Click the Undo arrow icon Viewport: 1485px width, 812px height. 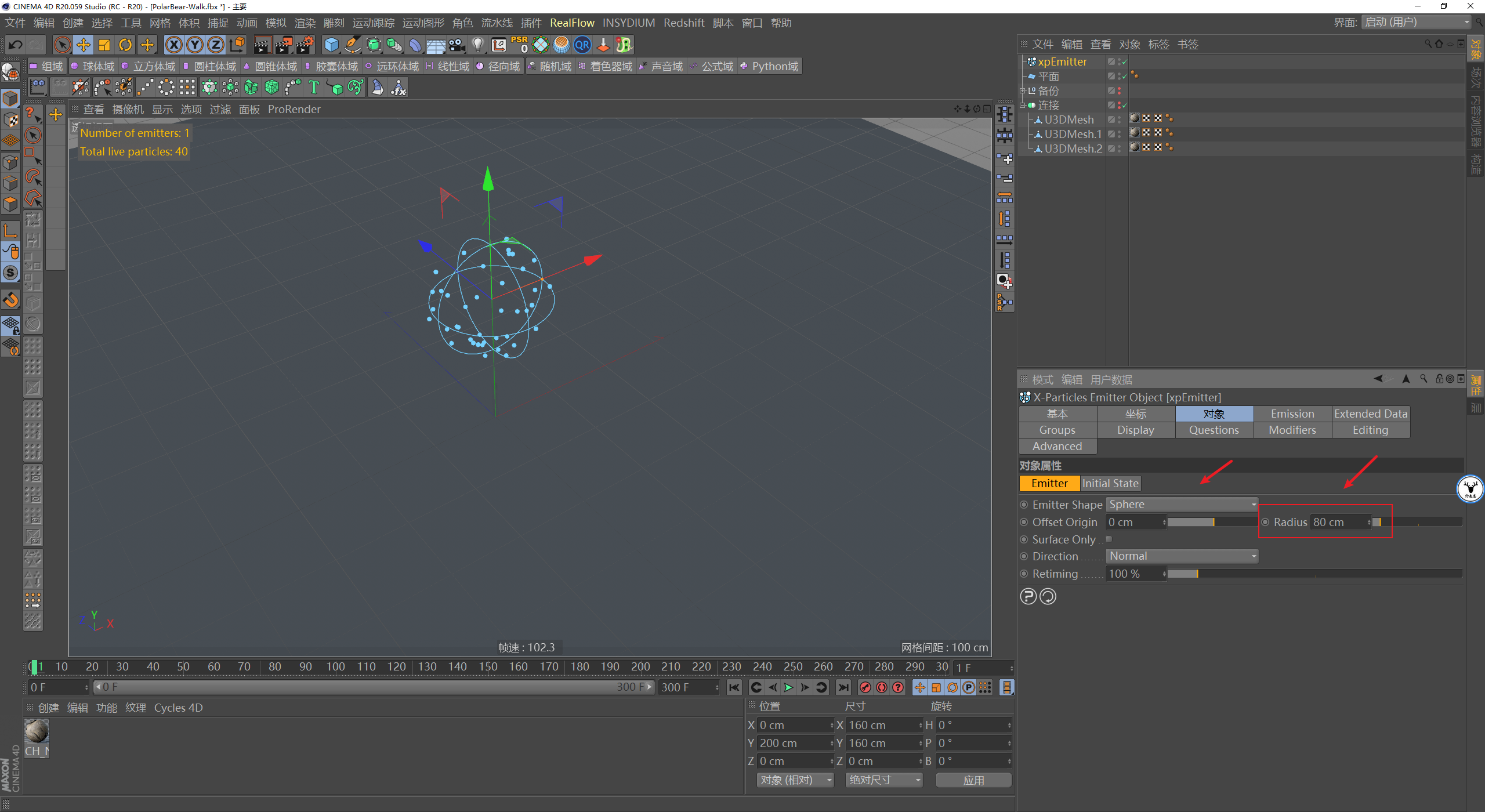[16, 45]
